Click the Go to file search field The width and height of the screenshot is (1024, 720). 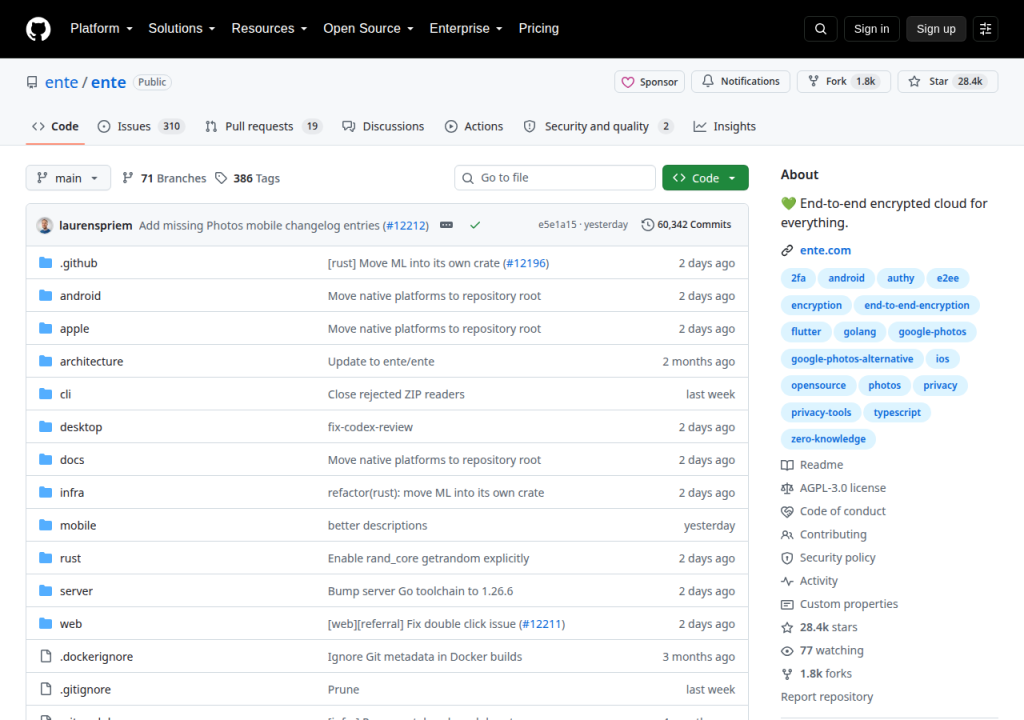pyautogui.click(x=554, y=178)
